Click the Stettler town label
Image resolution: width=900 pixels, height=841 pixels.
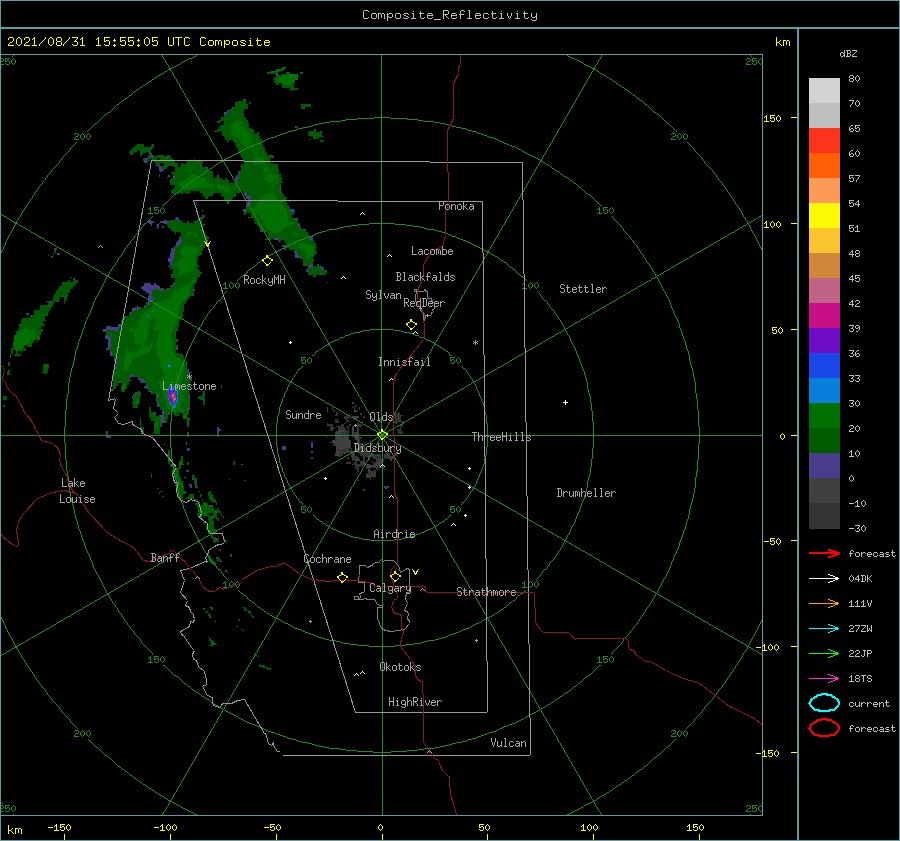583,289
